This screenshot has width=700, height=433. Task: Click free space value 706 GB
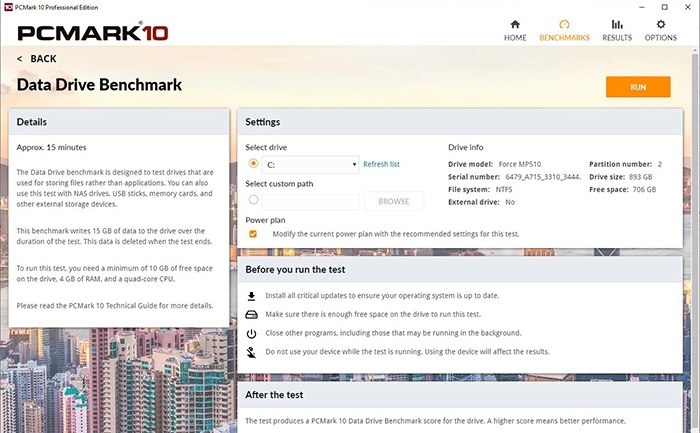click(x=644, y=189)
